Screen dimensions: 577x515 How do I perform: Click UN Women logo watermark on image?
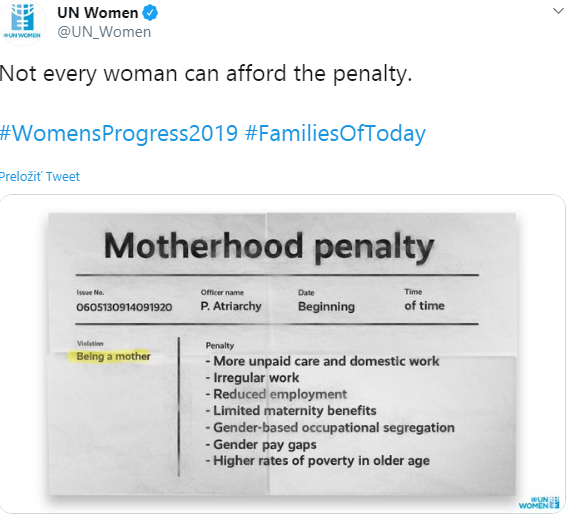tap(539, 502)
